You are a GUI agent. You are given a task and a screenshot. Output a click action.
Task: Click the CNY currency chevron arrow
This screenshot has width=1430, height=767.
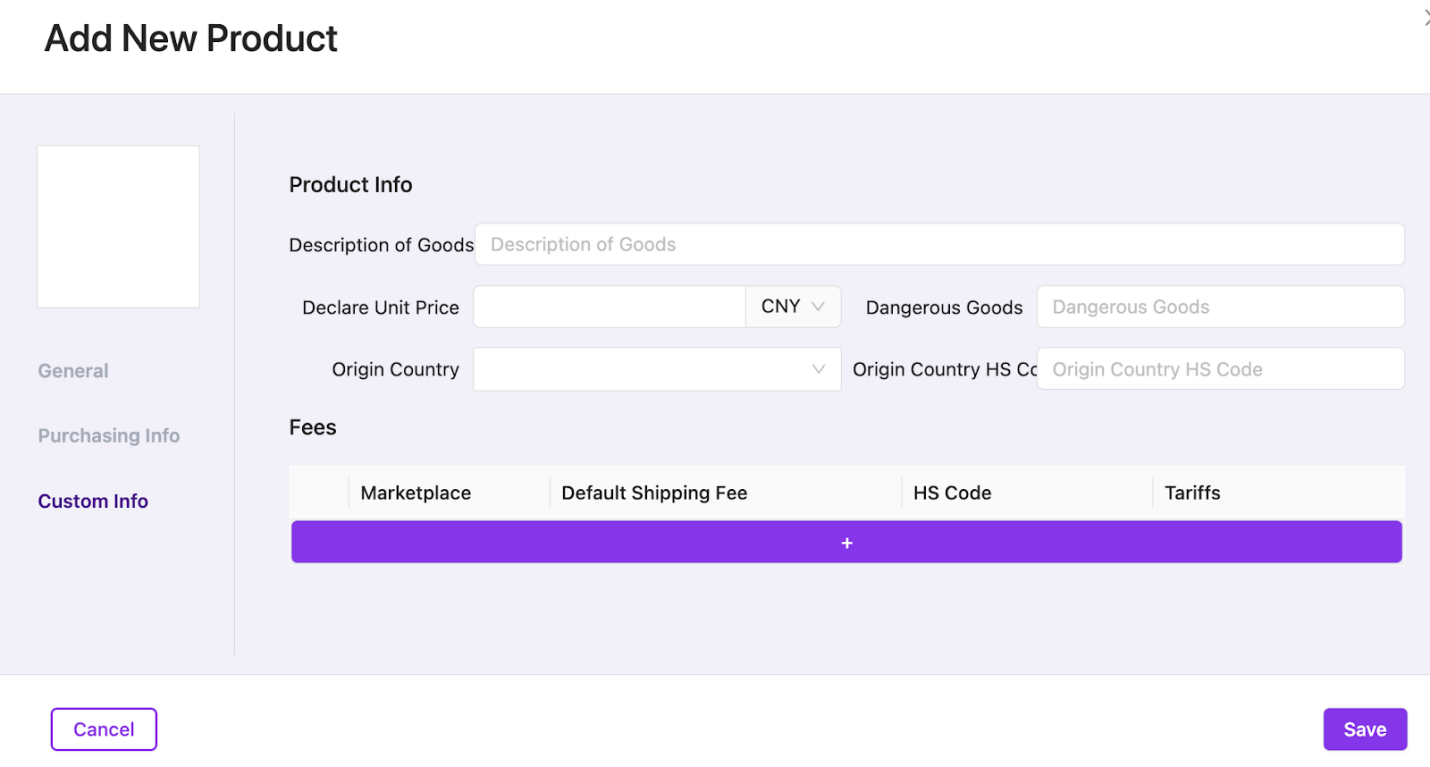[818, 307]
